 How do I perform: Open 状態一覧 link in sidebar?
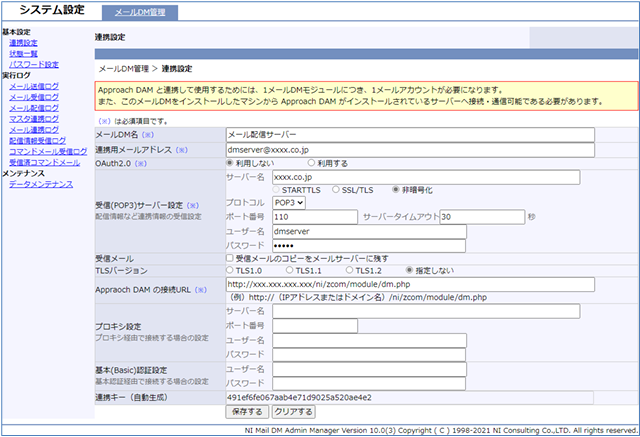[23, 54]
